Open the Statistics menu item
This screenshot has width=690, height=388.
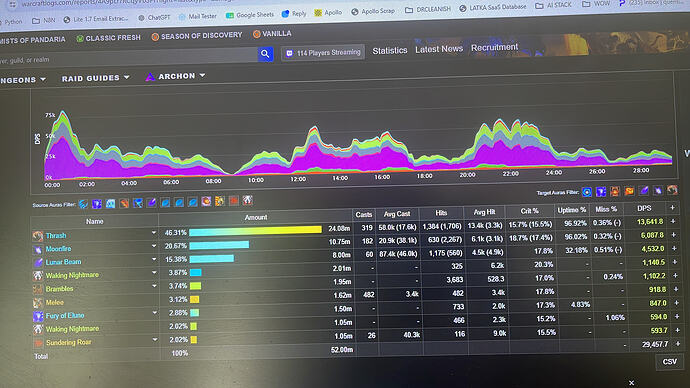pos(390,51)
